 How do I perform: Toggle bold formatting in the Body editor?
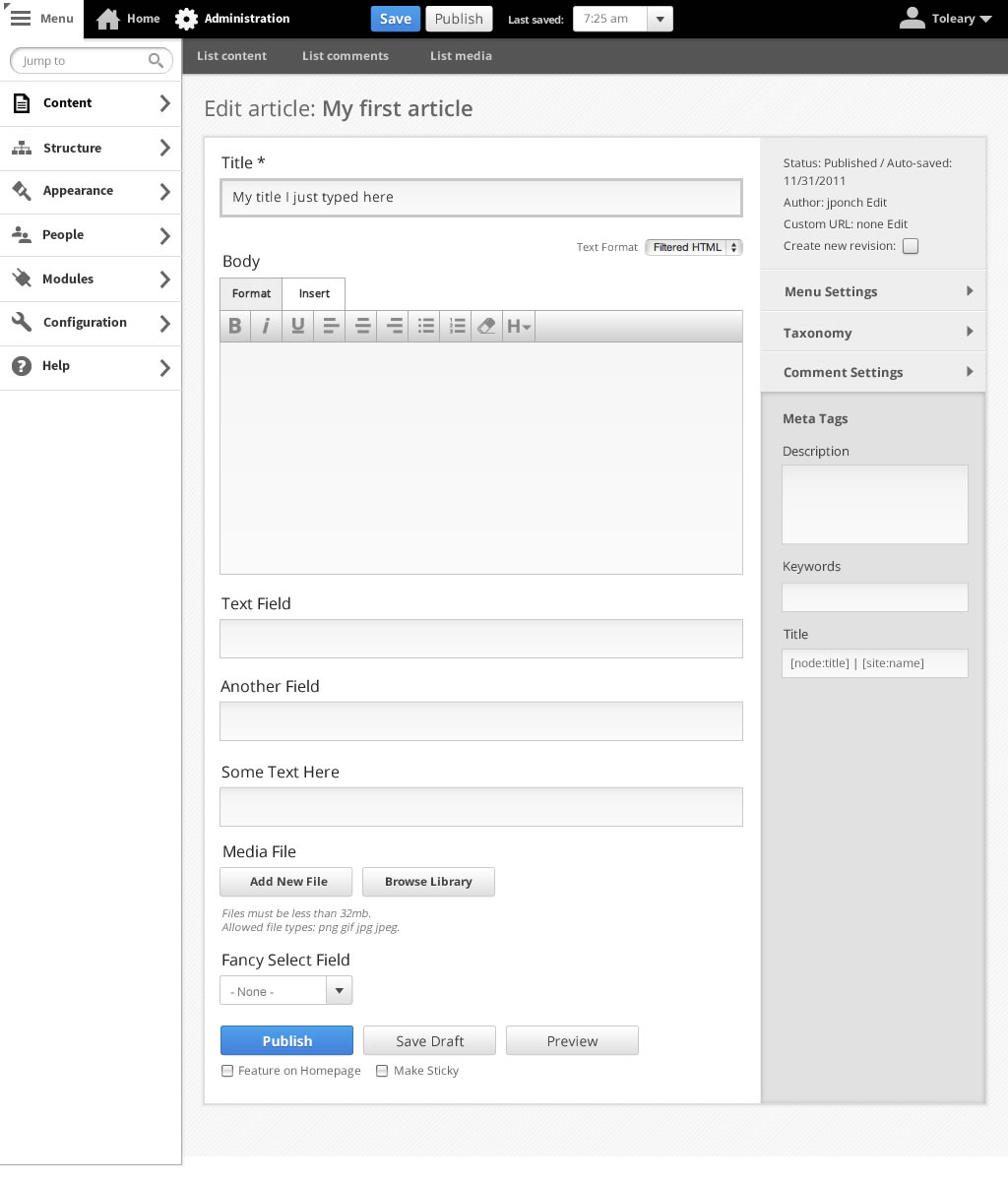(235, 327)
